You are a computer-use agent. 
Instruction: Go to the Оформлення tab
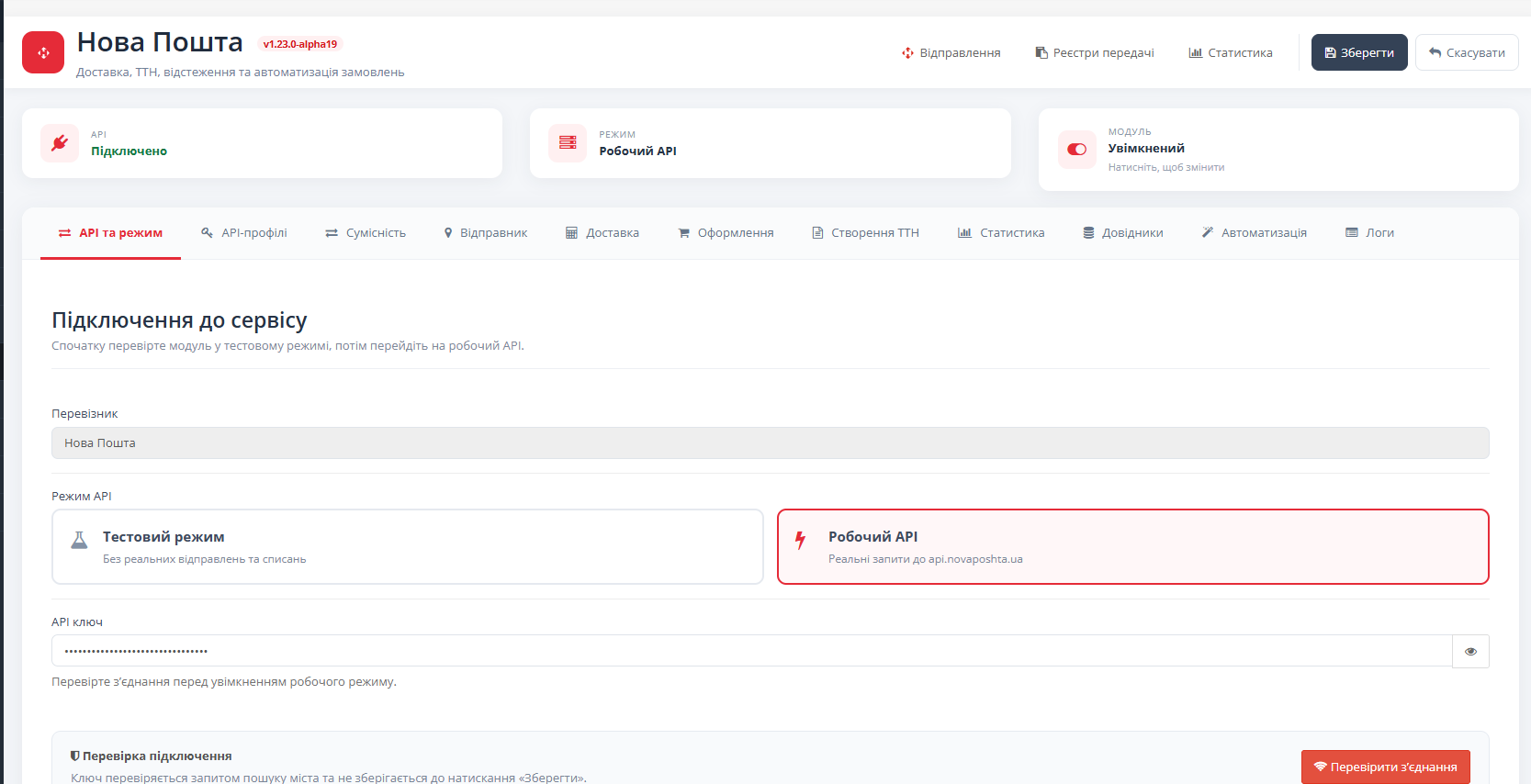coord(726,233)
